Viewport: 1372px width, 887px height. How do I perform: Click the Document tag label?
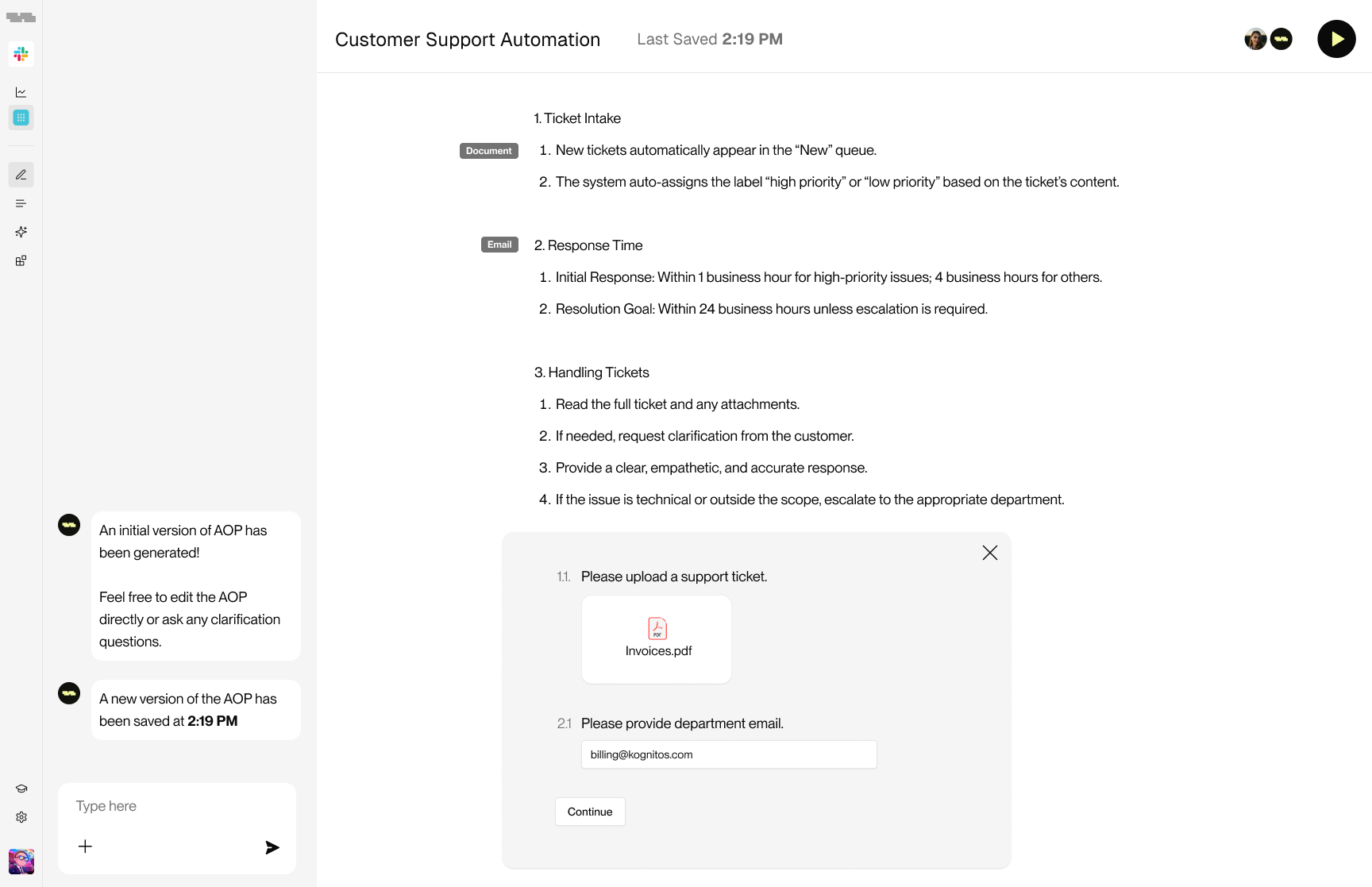point(489,151)
